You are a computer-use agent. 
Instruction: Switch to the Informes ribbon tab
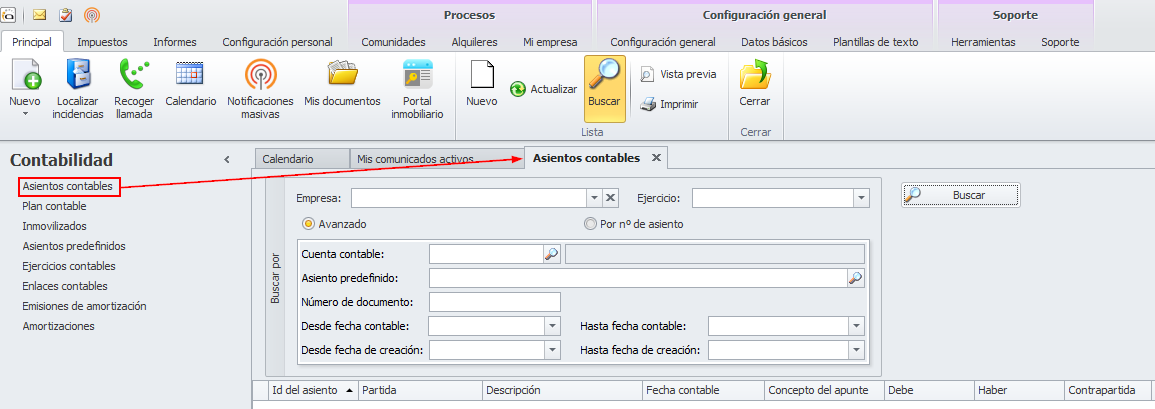click(x=175, y=42)
